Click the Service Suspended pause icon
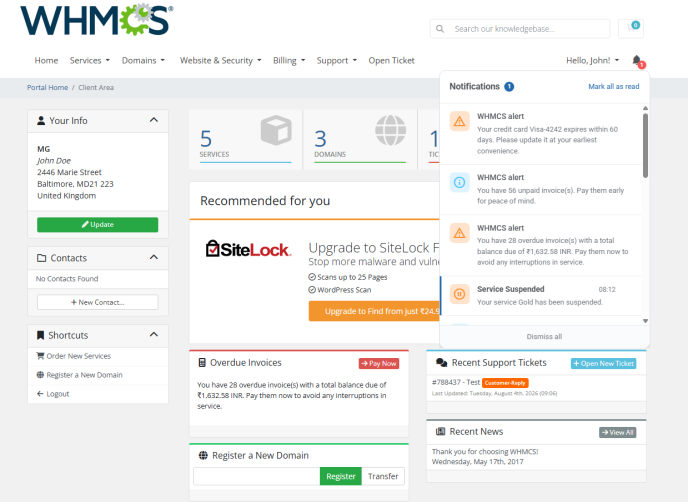 [x=459, y=294]
